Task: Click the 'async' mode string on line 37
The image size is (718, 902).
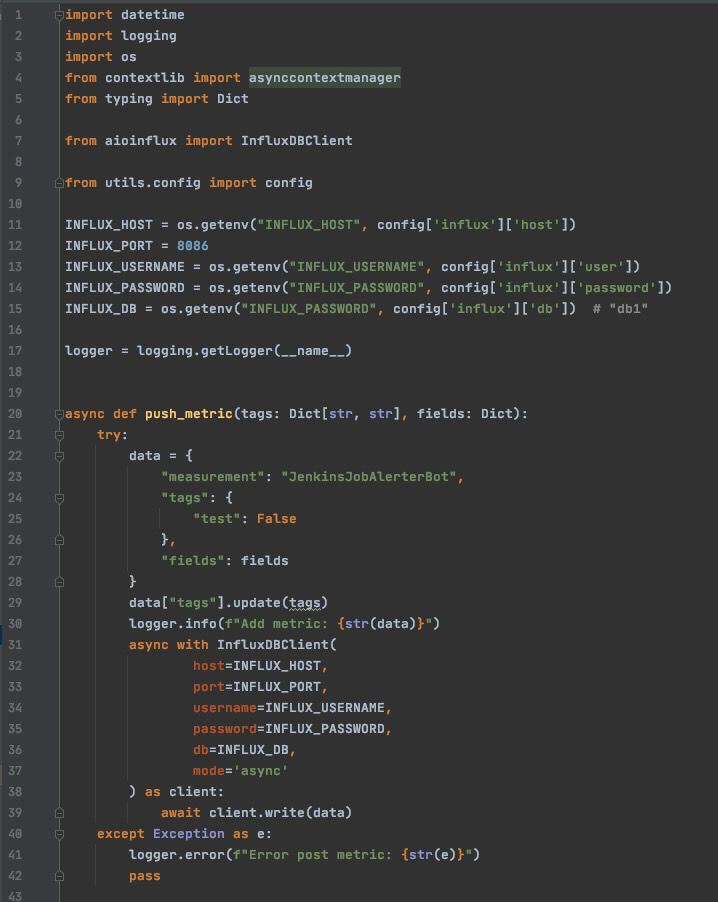Action: coord(261,771)
